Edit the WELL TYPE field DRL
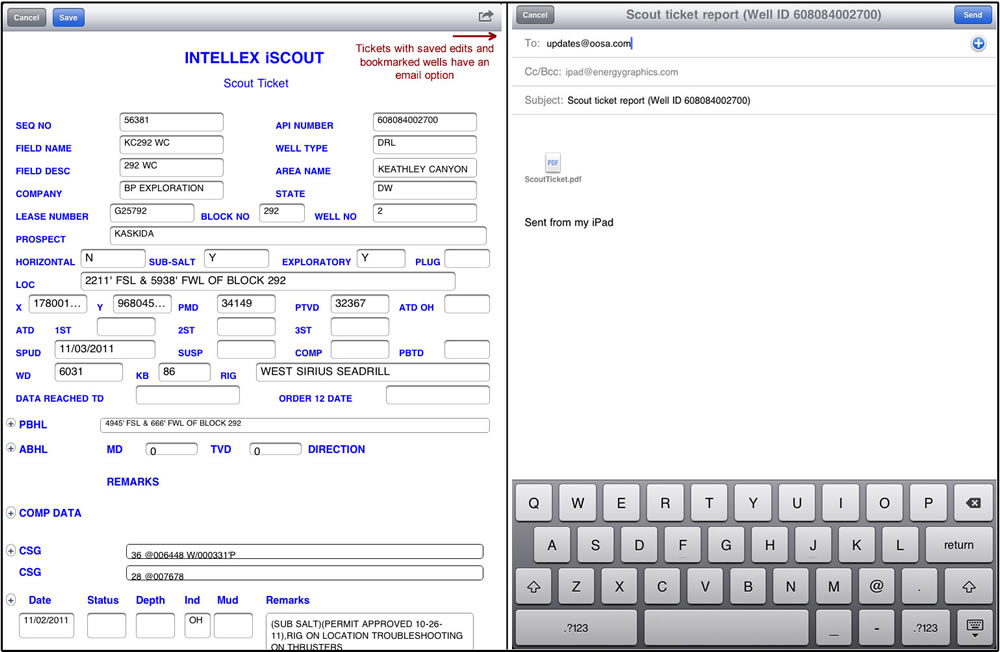 425,144
